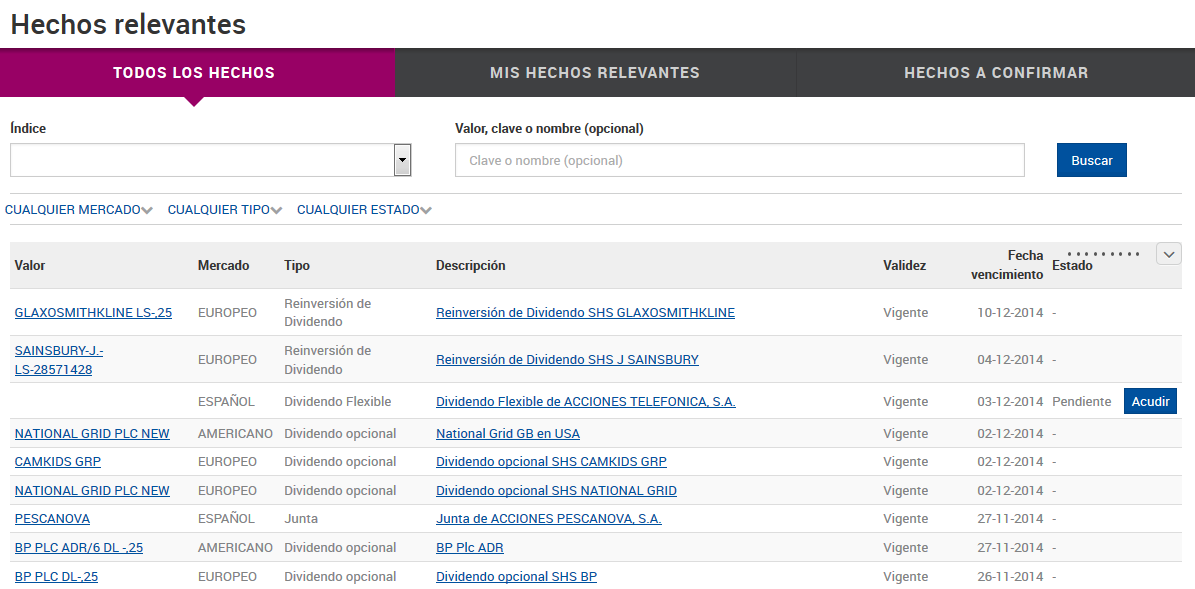Open the SAINSBURY-J.-LS-28571428 value link
Screen dimensions: 1195x589
point(59,360)
